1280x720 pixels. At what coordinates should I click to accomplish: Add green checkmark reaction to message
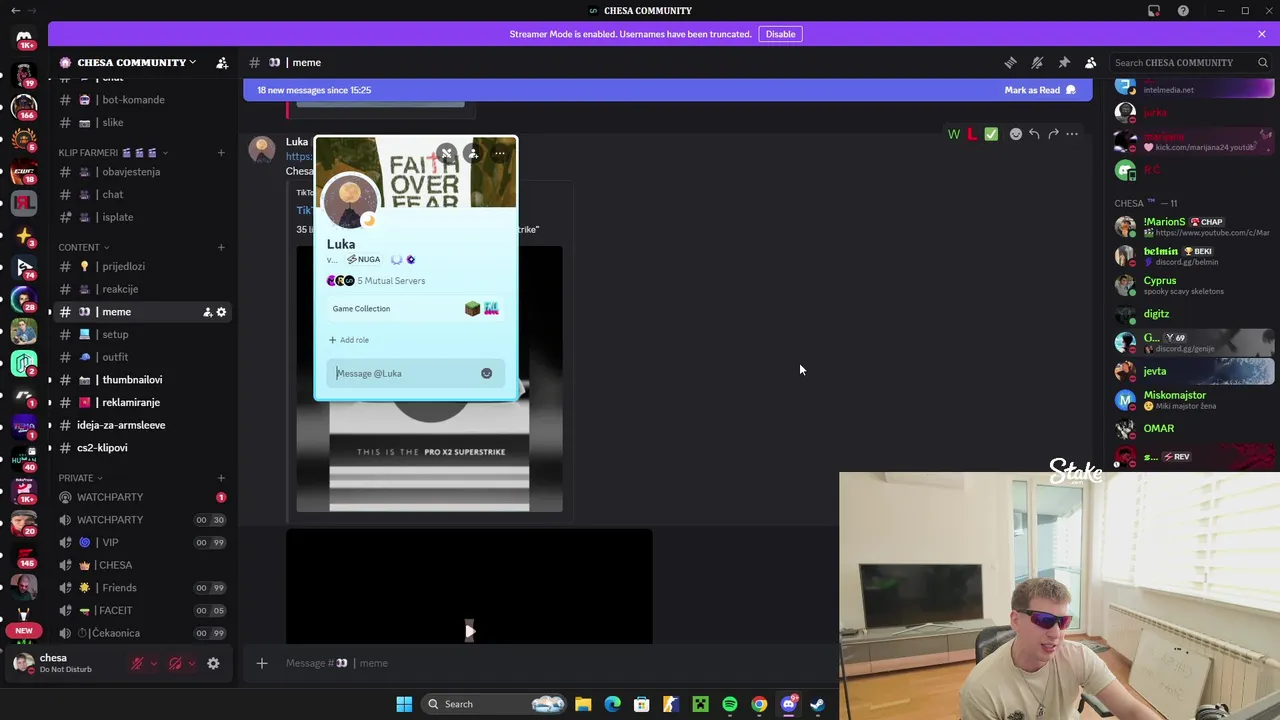click(x=991, y=134)
